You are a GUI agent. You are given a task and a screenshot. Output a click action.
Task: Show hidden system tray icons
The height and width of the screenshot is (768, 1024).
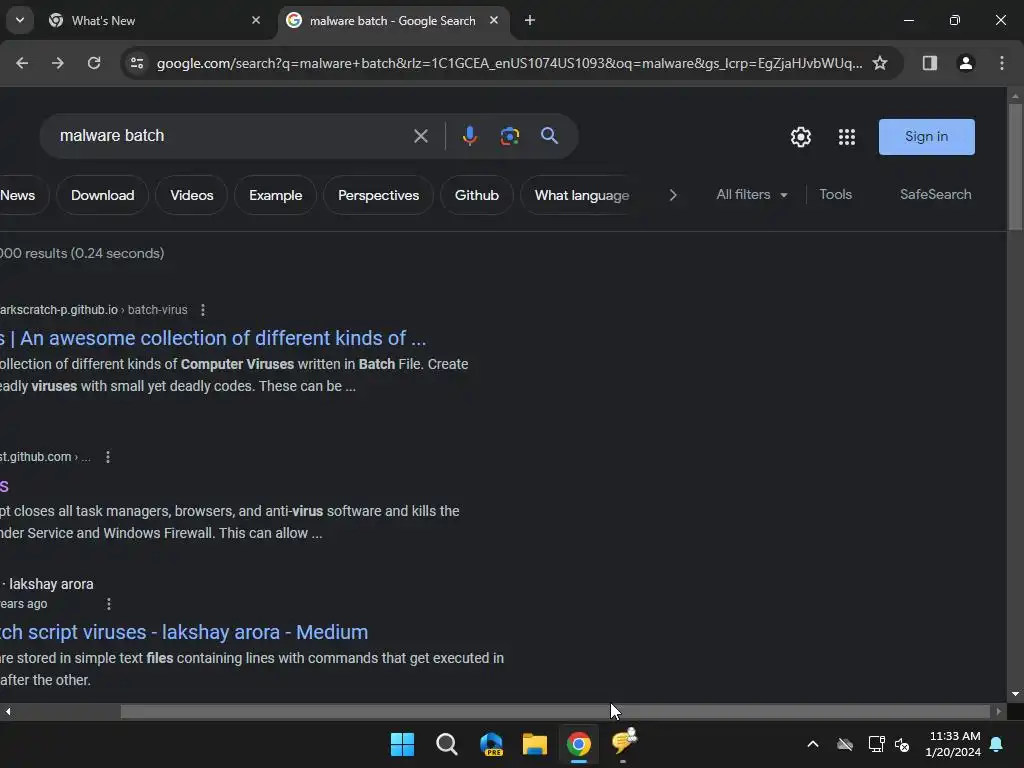pos(812,744)
